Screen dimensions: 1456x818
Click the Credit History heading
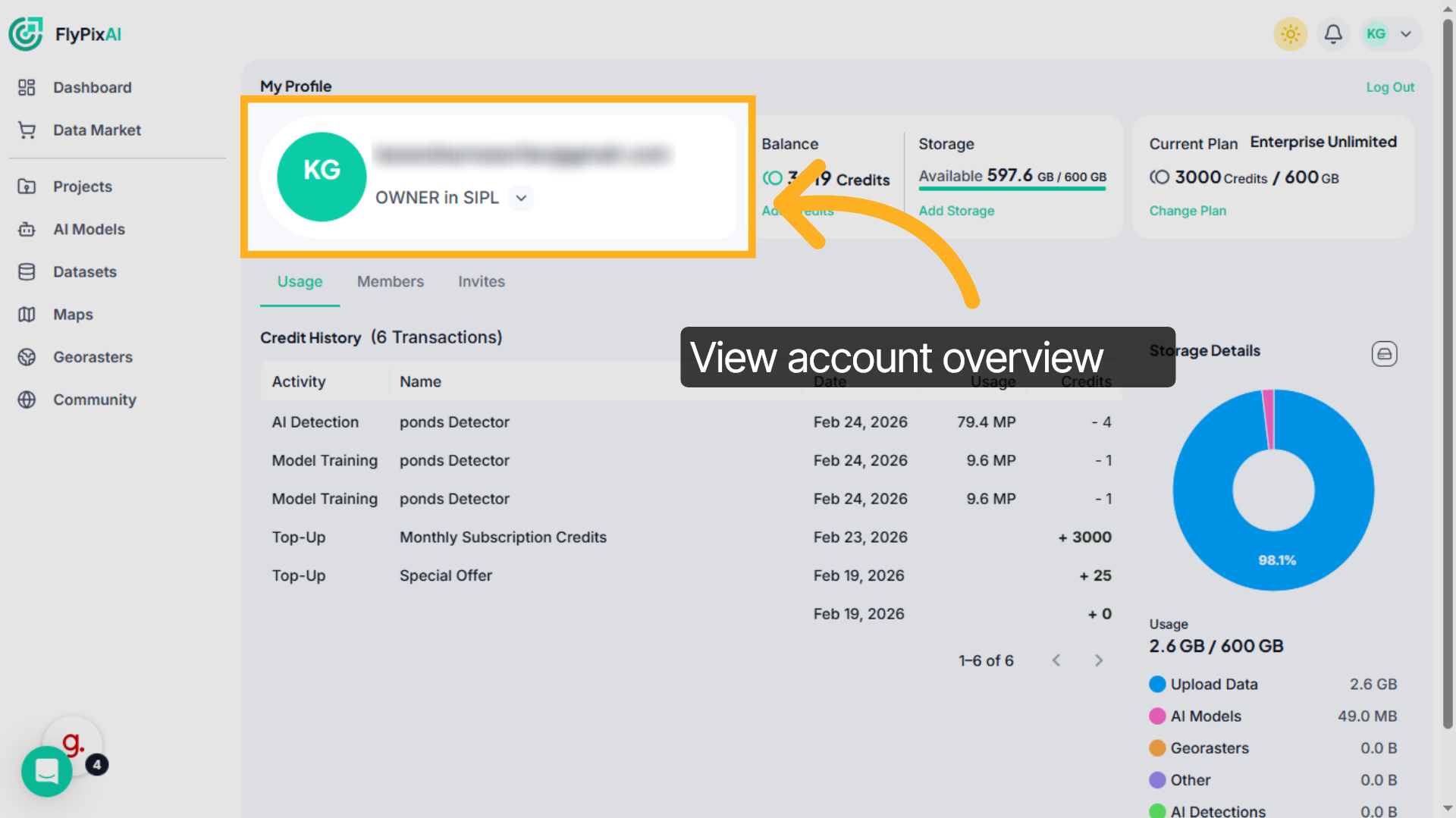310,337
